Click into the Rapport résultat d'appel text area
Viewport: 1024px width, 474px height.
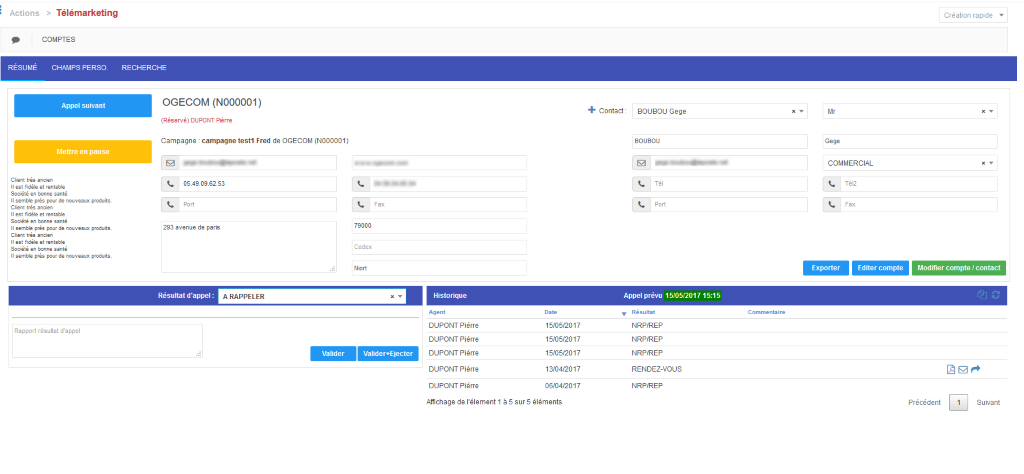click(107, 341)
